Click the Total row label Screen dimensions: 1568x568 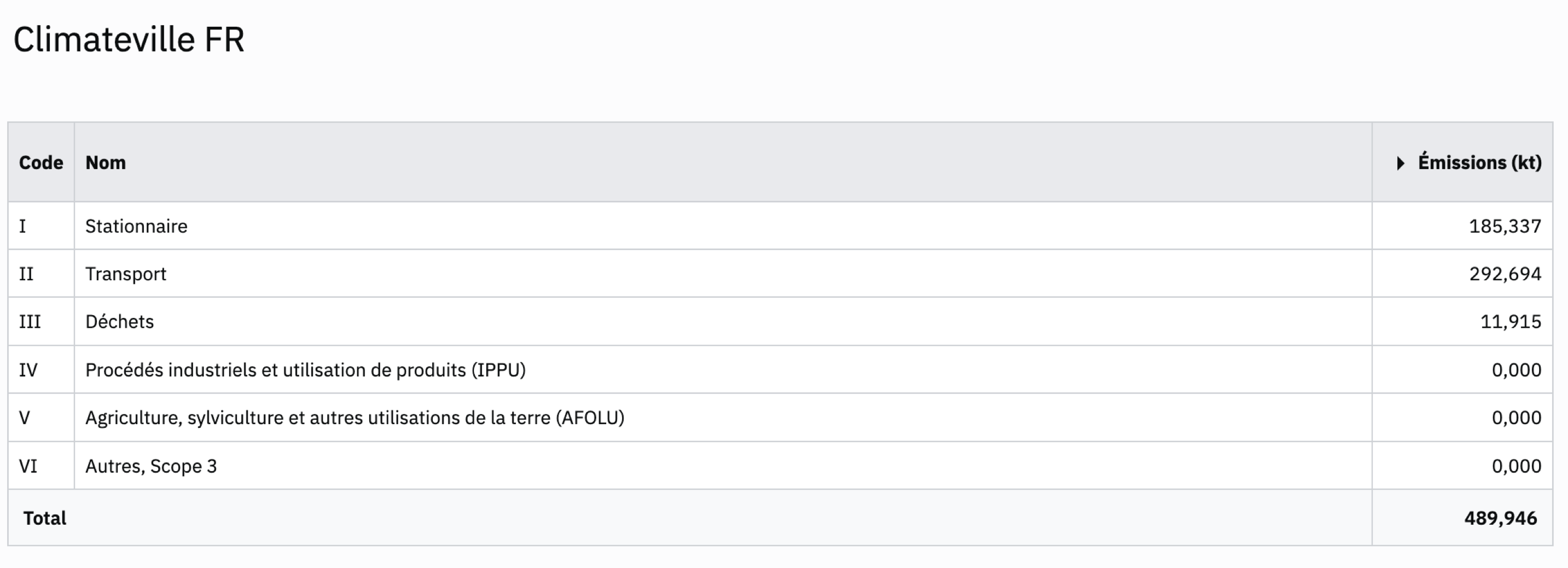click(x=44, y=518)
